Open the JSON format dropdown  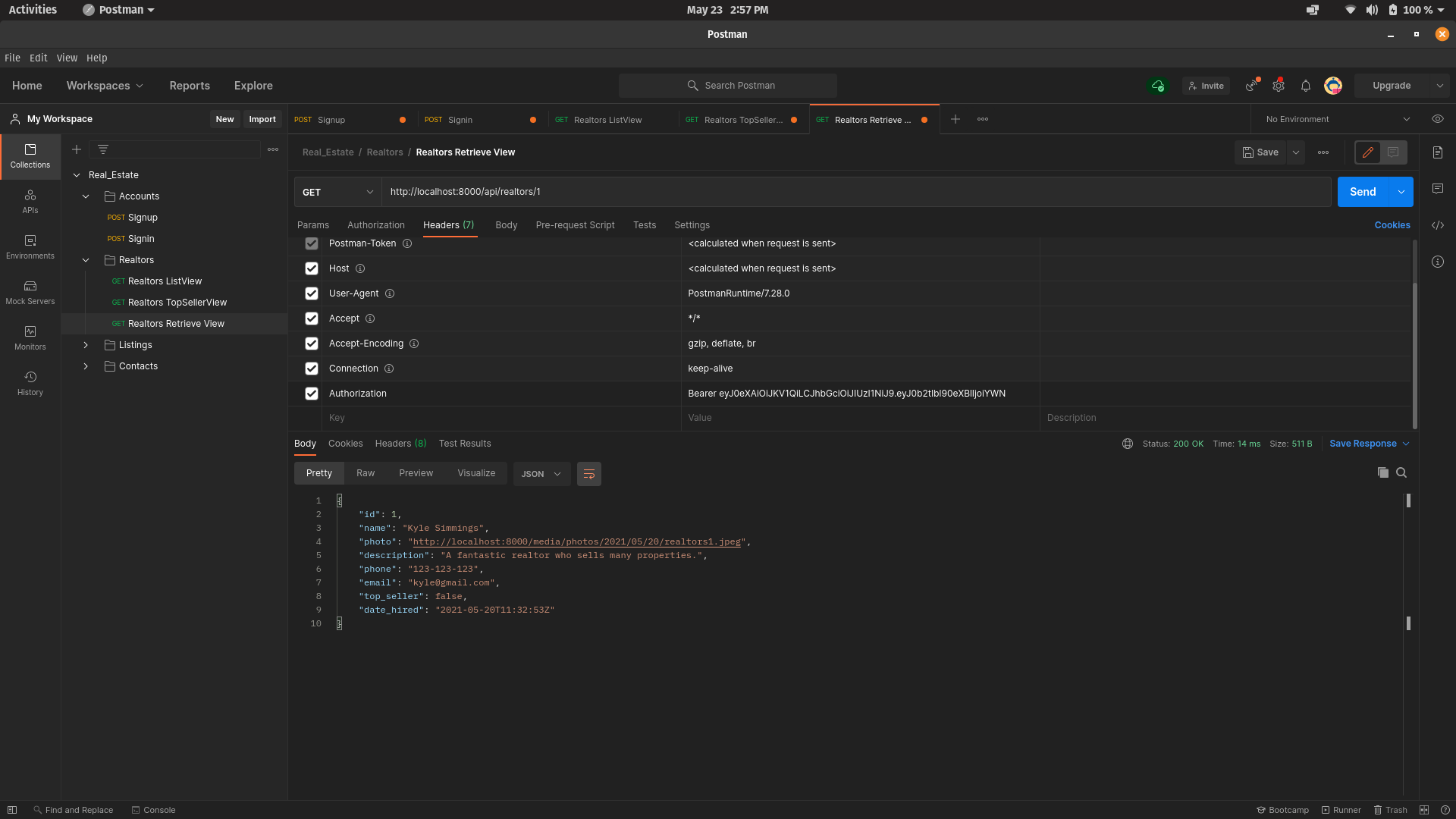(541, 474)
